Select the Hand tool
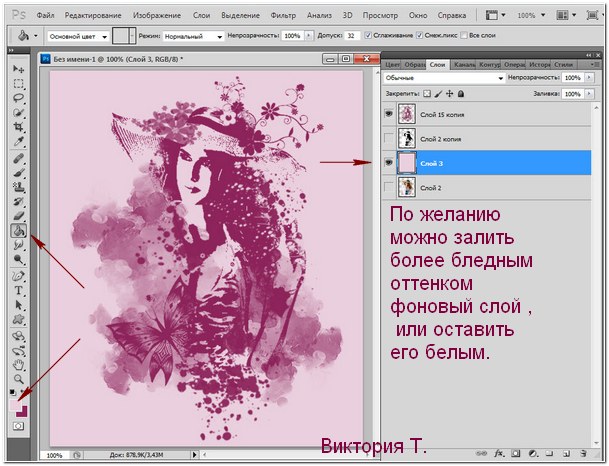 tap(18, 365)
